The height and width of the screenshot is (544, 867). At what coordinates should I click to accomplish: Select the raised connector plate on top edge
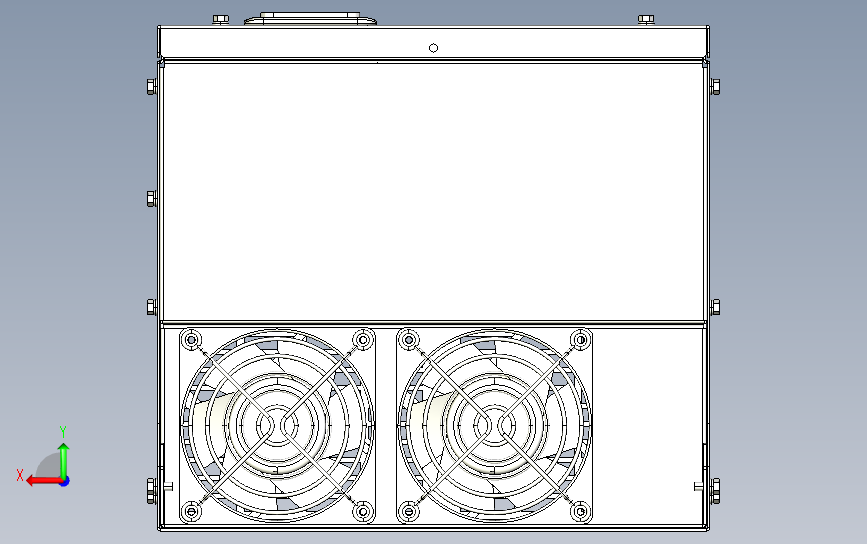310,19
